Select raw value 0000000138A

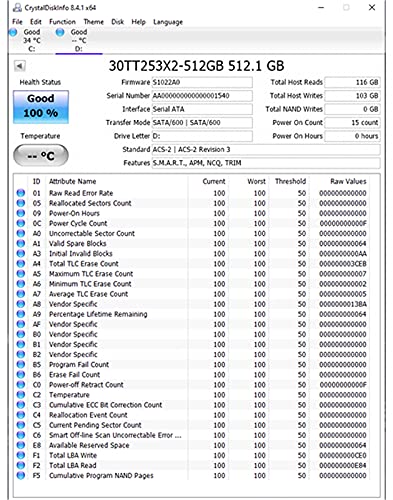tap(343, 304)
